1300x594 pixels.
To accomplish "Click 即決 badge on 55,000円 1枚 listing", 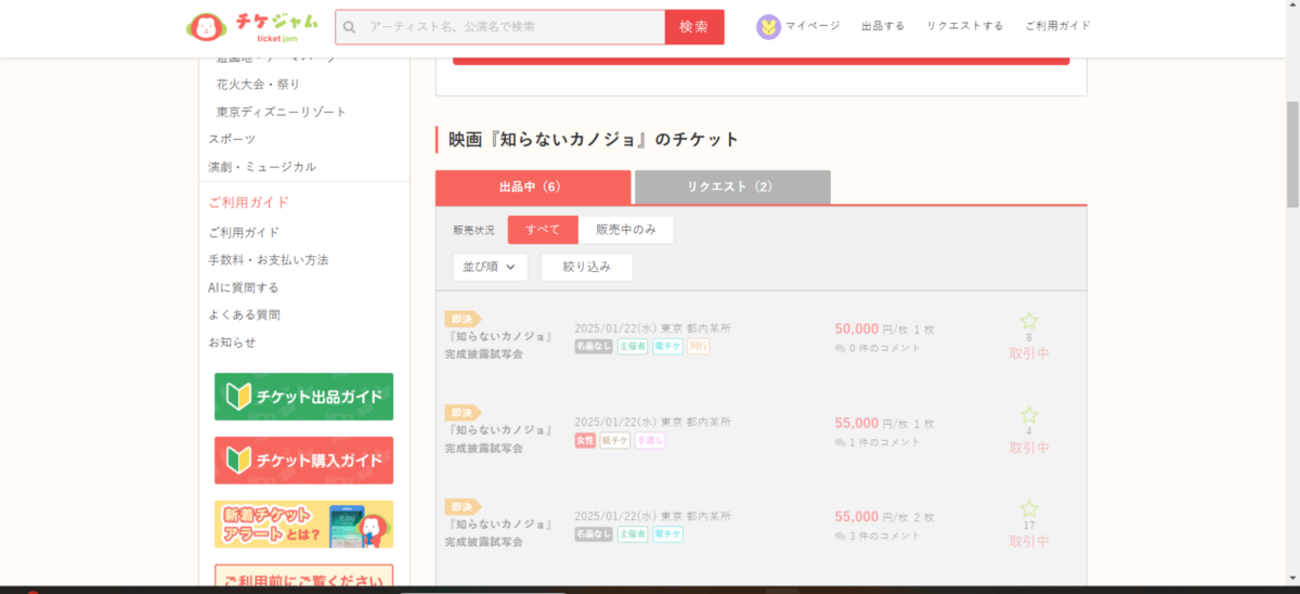I will click(x=462, y=413).
